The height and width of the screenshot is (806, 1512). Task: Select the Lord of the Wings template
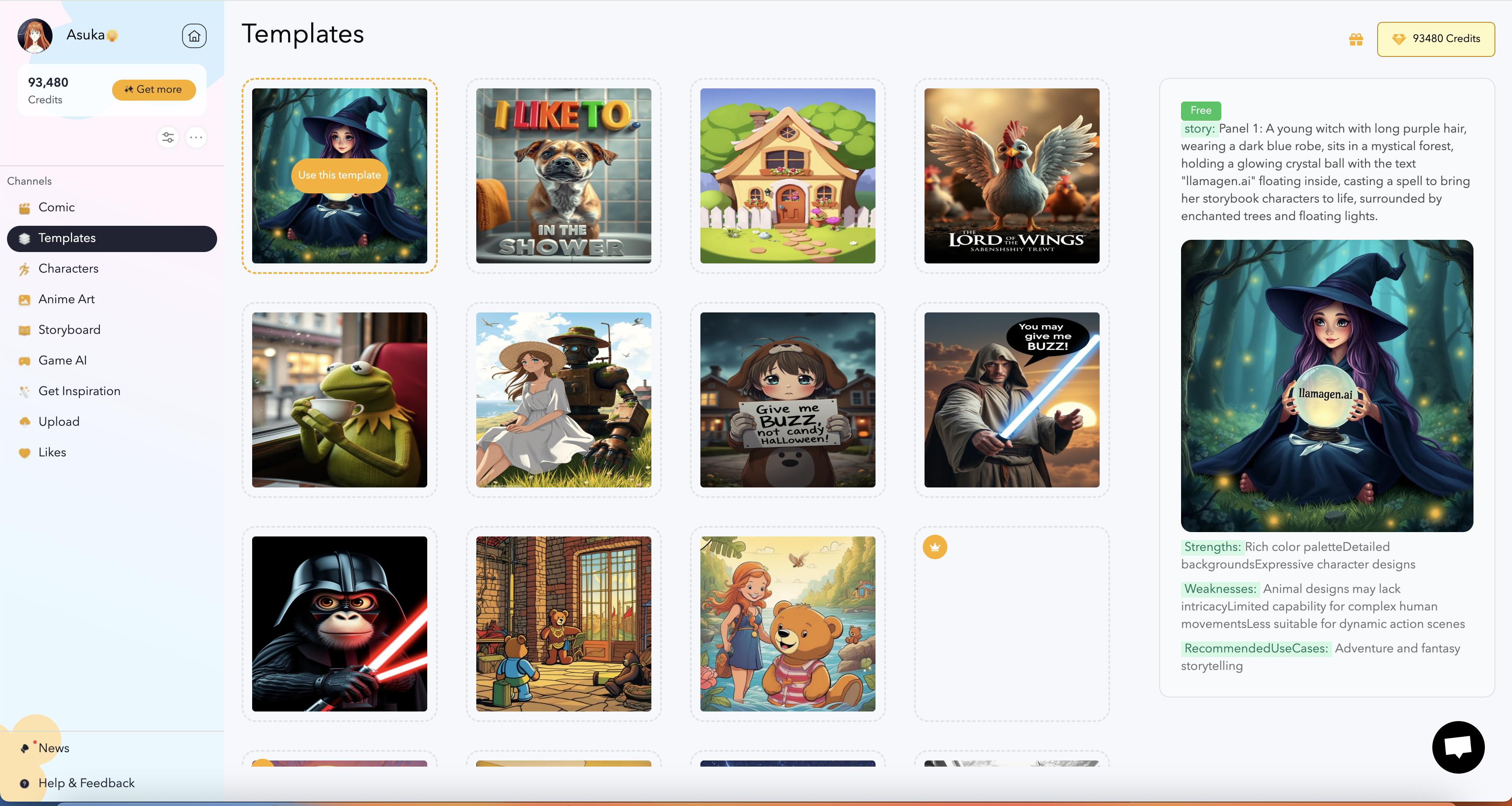tap(1011, 175)
